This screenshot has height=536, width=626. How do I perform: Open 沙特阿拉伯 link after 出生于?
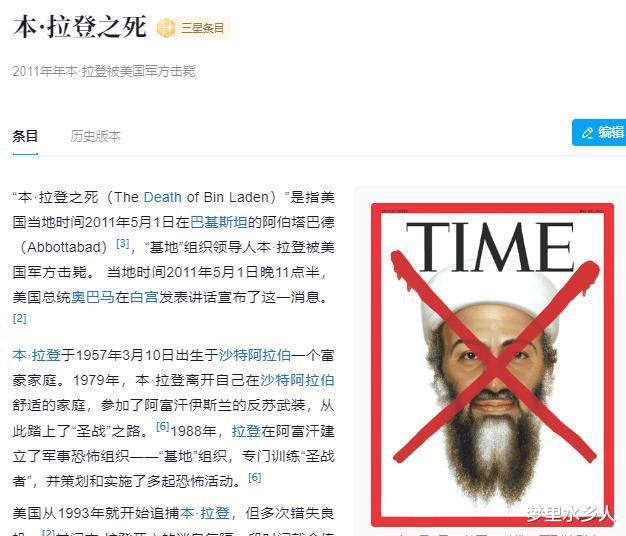coord(255,355)
